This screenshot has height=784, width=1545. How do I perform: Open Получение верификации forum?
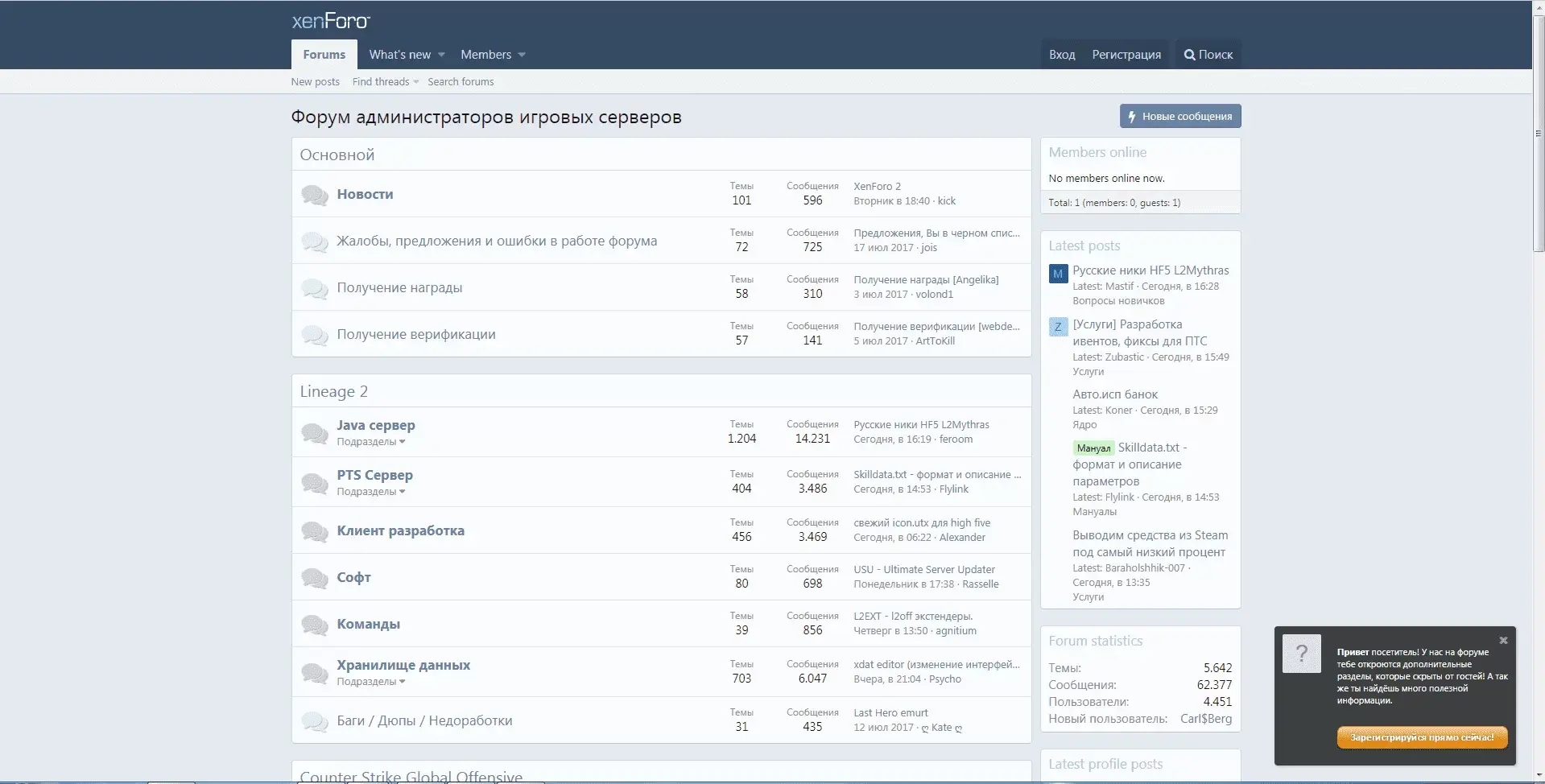(416, 334)
